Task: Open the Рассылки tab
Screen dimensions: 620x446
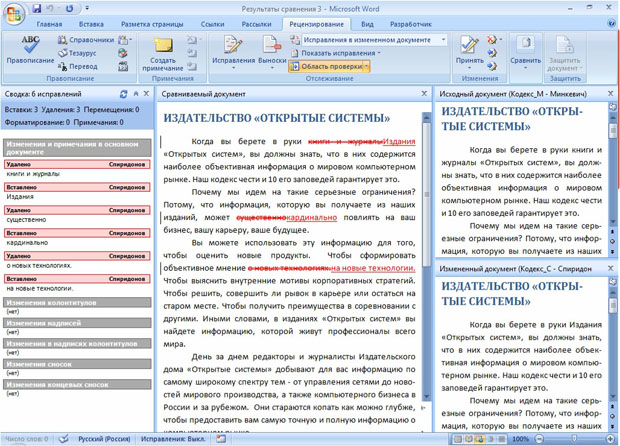Action: coord(256,24)
